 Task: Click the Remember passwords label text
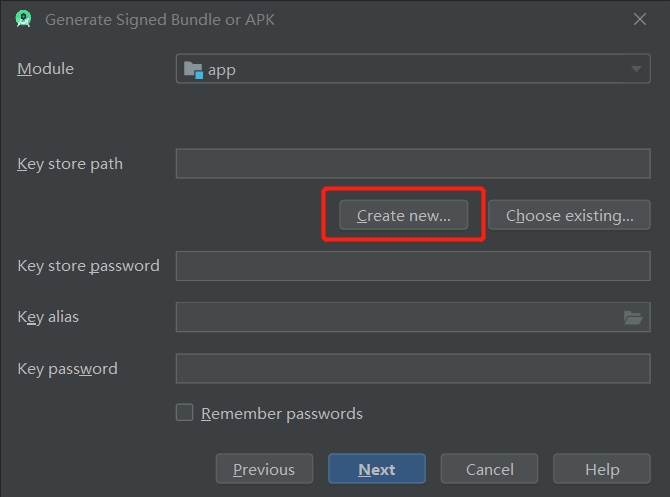[x=282, y=414]
